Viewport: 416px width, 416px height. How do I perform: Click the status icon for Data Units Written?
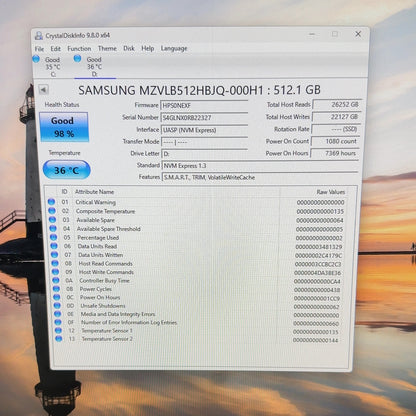point(54,255)
